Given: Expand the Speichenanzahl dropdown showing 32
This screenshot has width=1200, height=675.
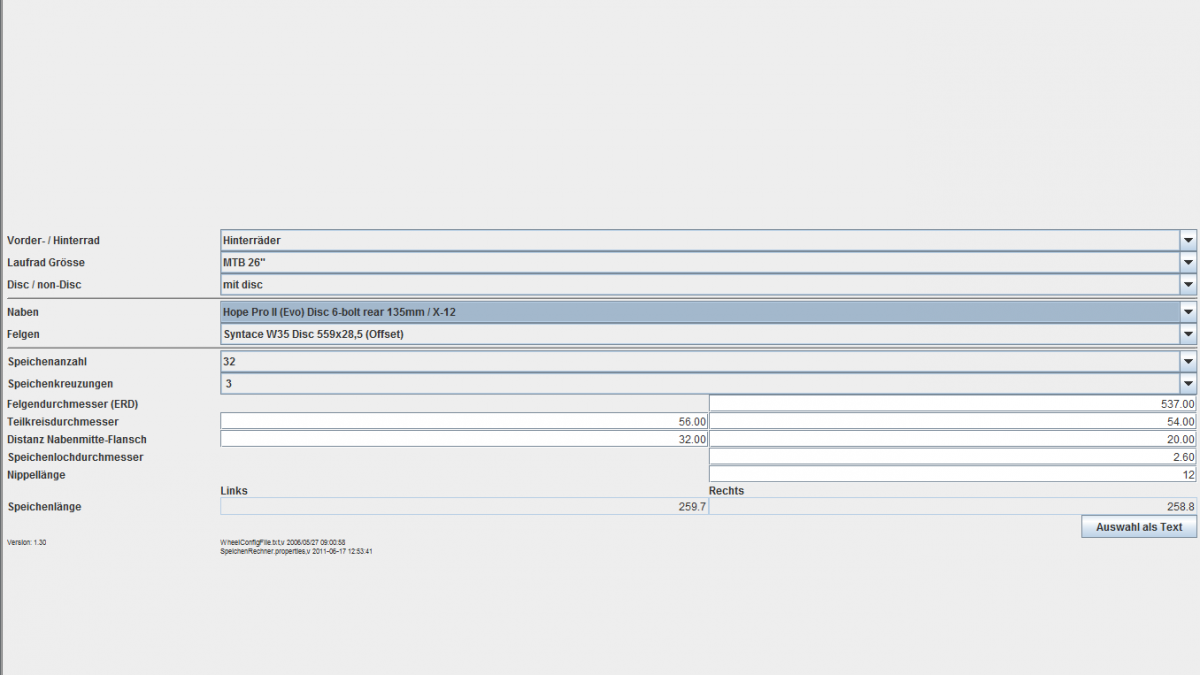Looking at the screenshot, I should tap(1188, 362).
